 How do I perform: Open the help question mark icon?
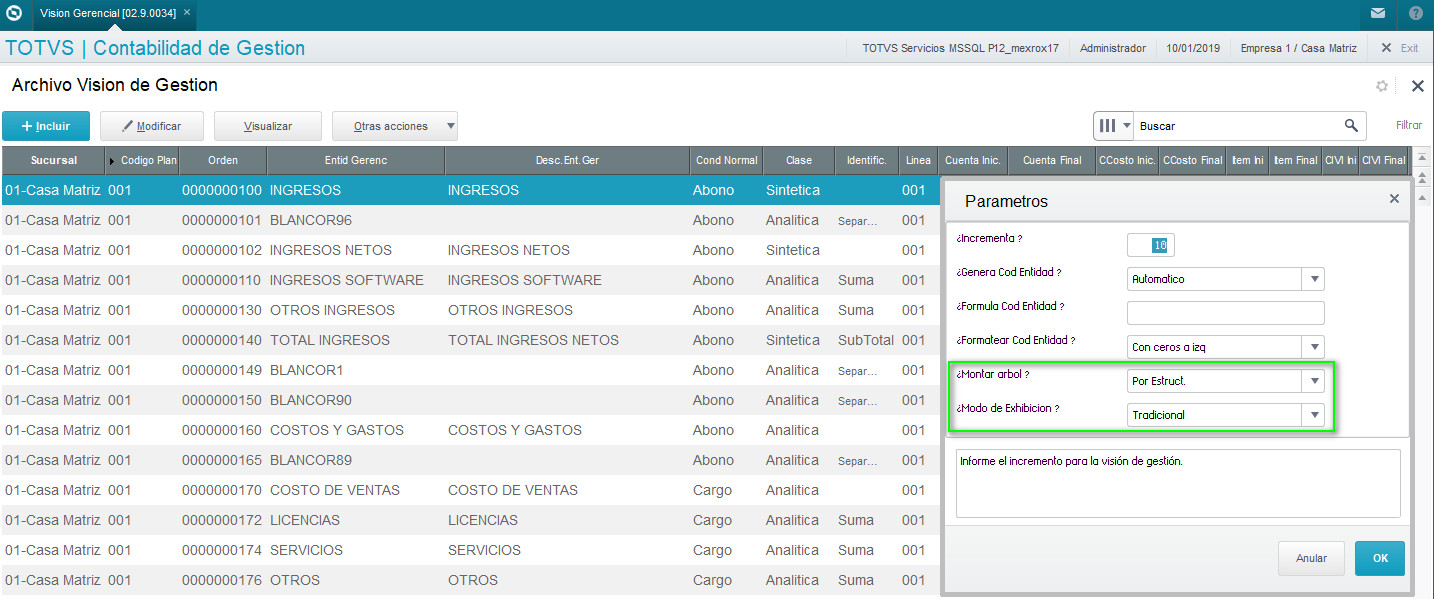point(1415,14)
